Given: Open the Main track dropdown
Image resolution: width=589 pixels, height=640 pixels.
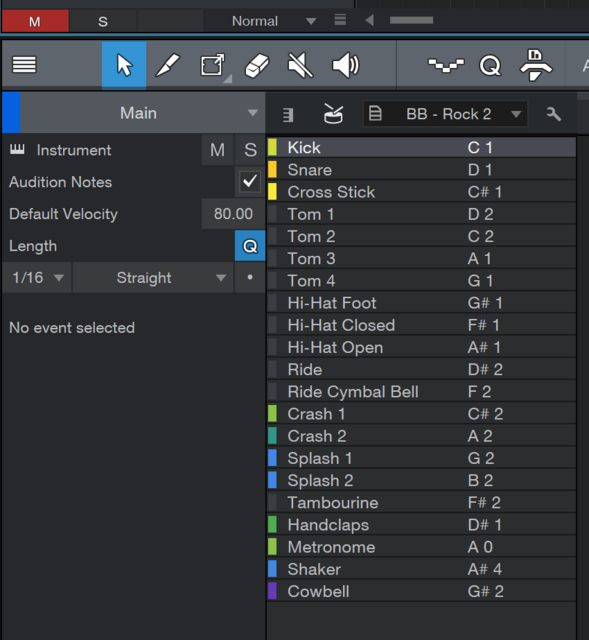Looking at the screenshot, I should click(143, 113).
